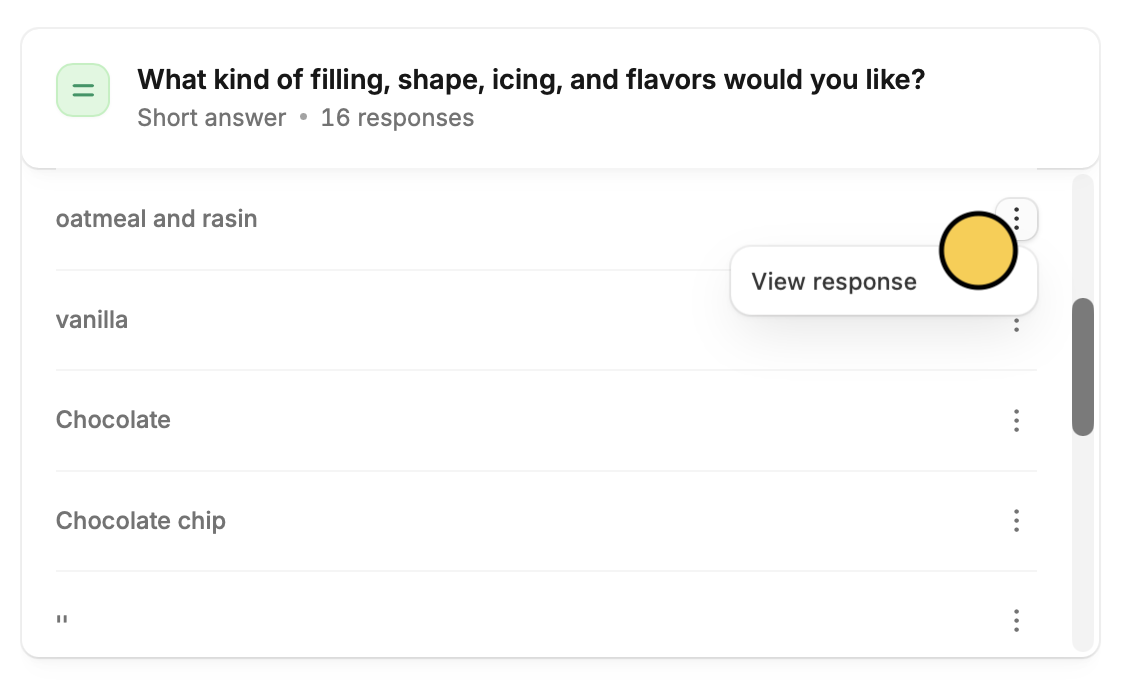Click the yellow circle cursor highlight

[978, 251]
